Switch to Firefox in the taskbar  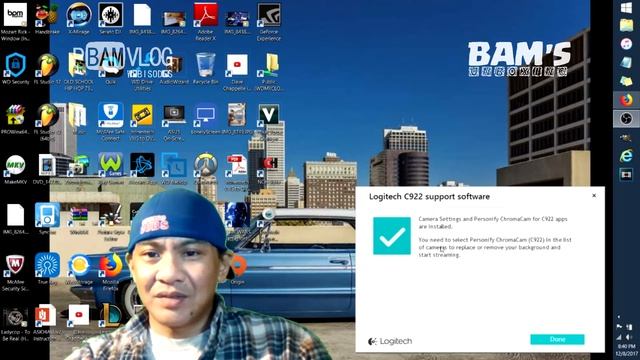click(626, 100)
